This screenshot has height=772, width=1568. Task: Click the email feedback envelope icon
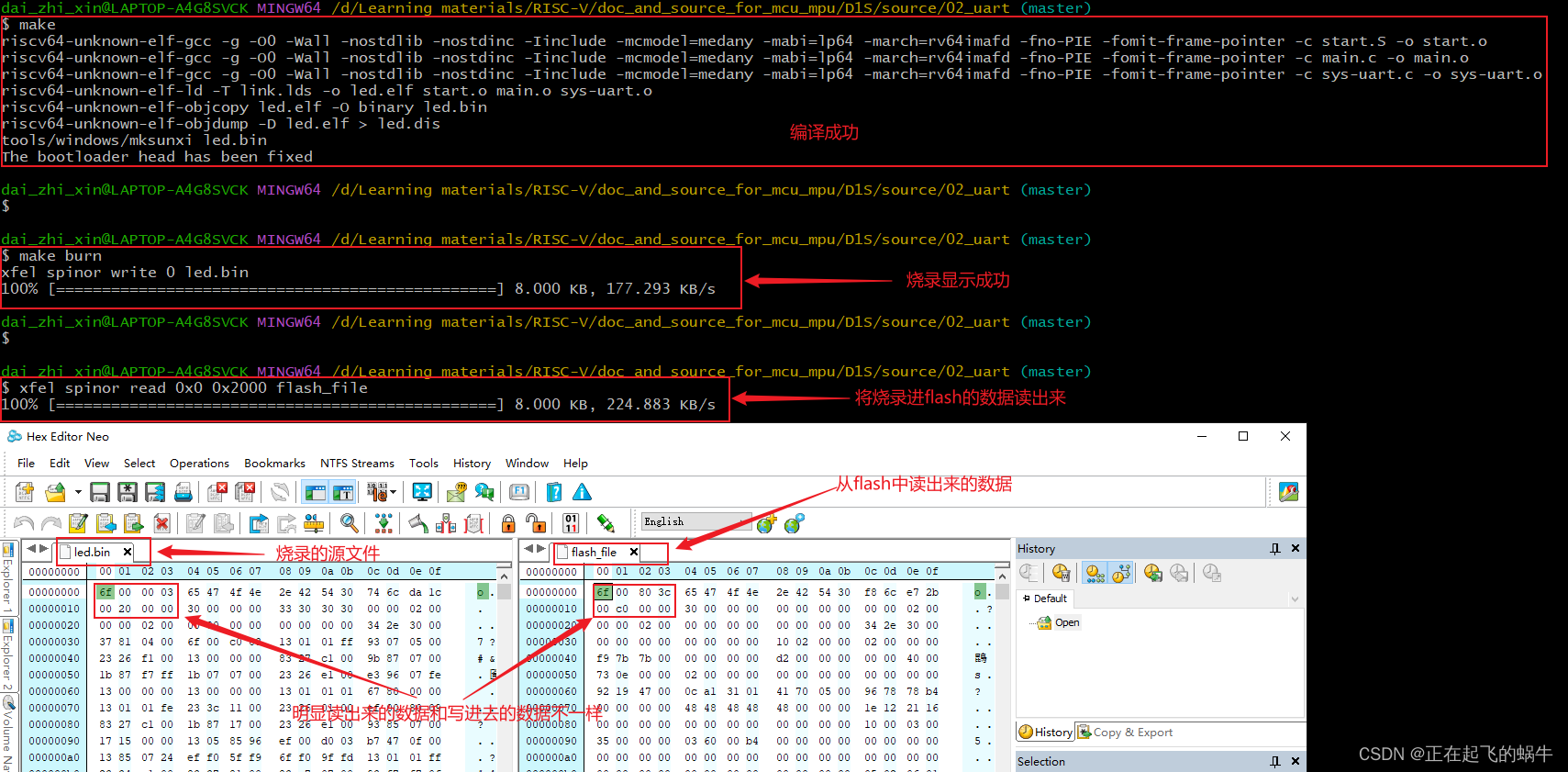click(457, 492)
